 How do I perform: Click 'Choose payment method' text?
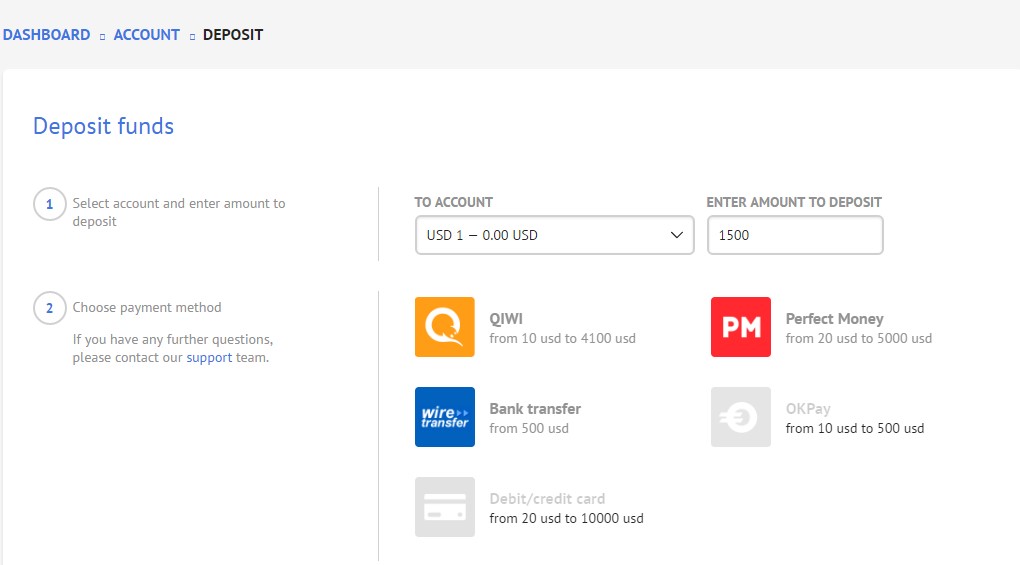147,308
